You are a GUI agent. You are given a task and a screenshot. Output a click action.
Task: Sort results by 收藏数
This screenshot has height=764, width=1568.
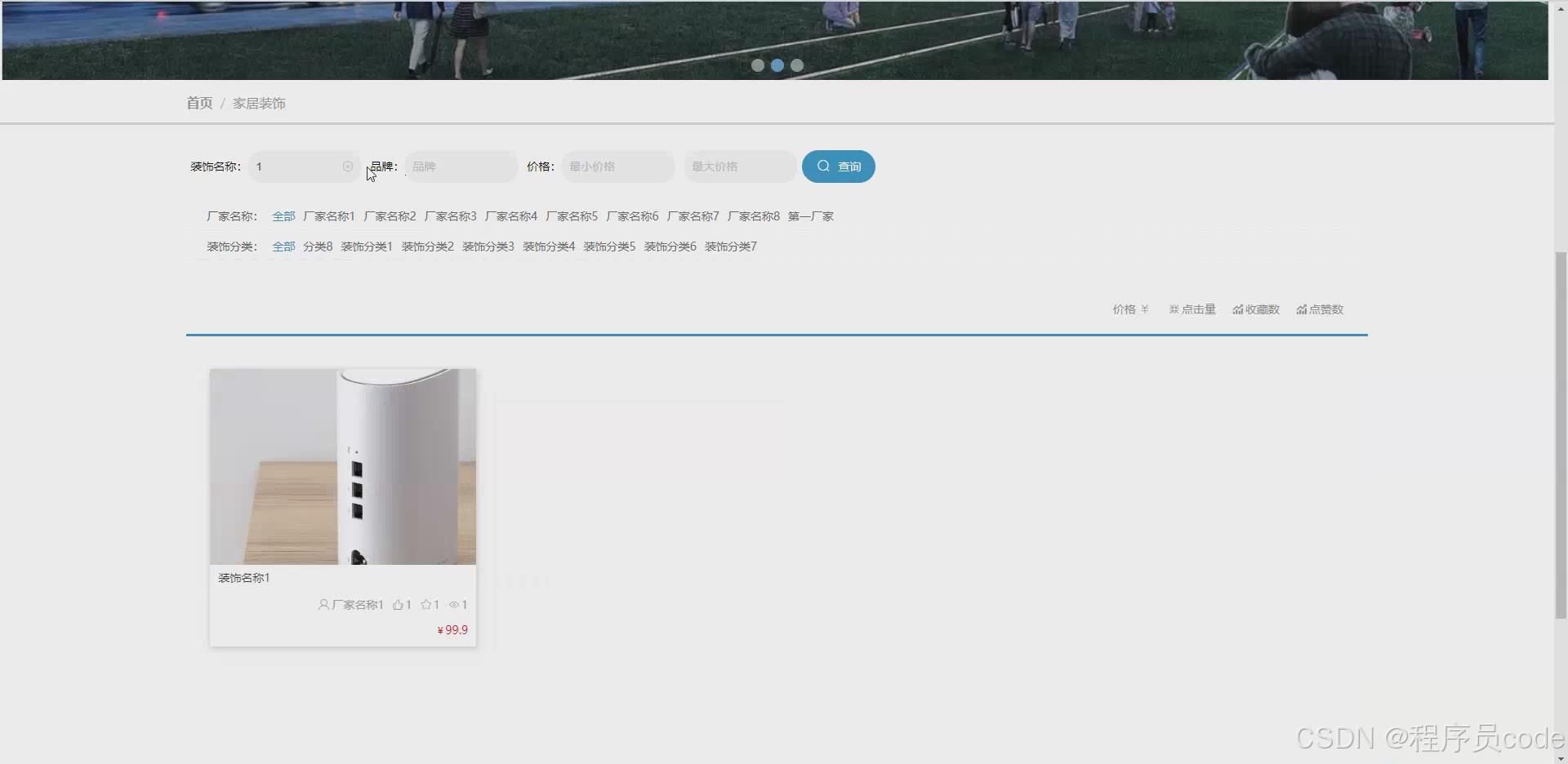point(1256,309)
